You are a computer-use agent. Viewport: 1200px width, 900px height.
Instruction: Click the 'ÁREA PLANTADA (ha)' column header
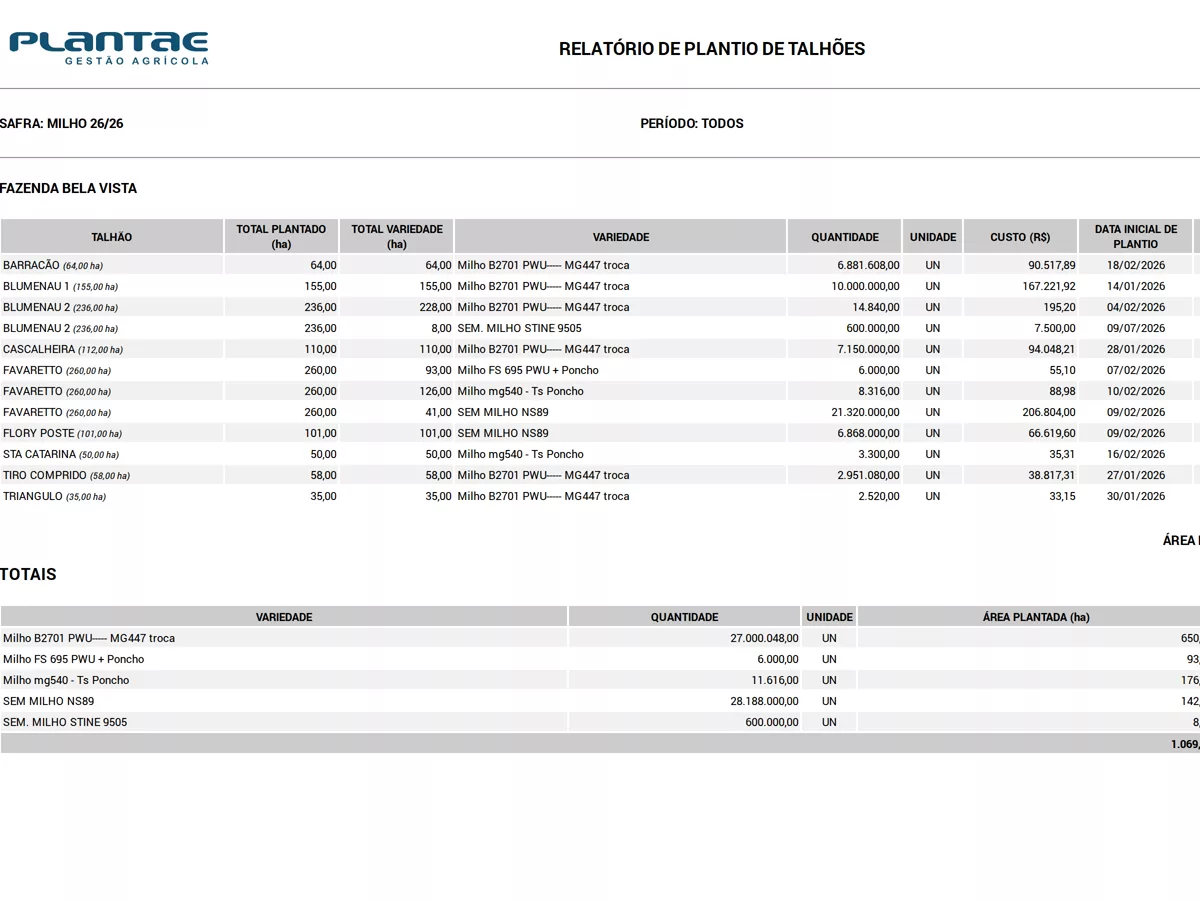(x=1029, y=617)
